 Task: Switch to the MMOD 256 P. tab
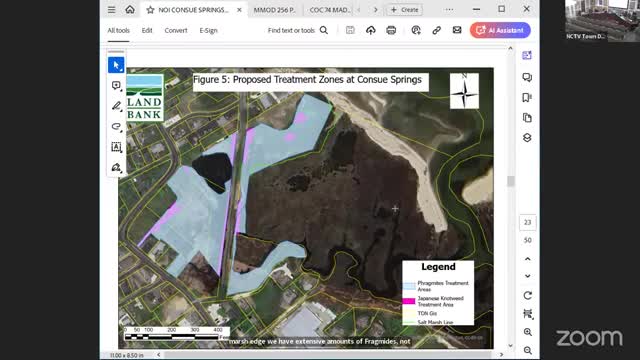click(274, 10)
